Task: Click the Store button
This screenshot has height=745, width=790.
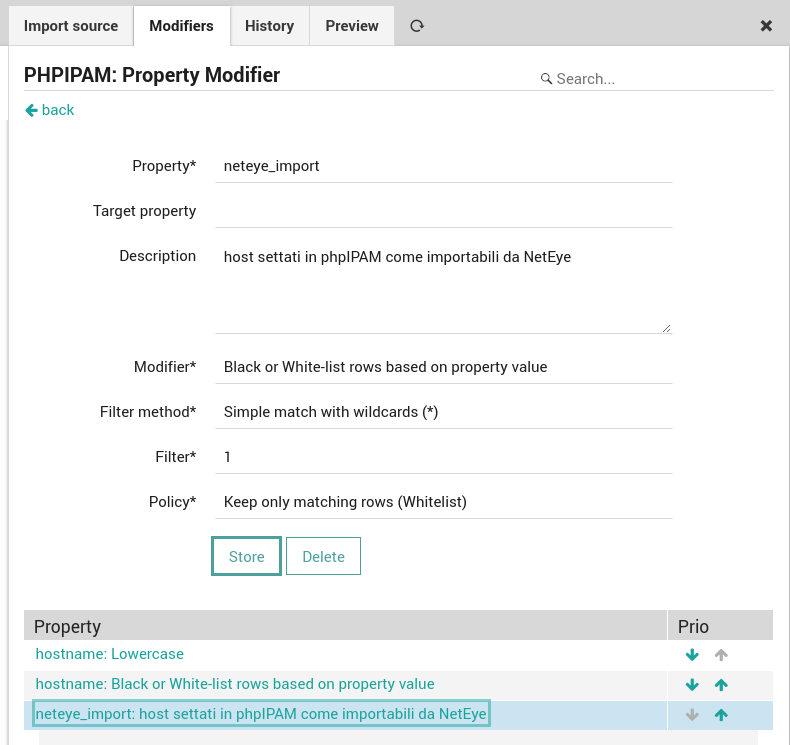Action: pyautogui.click(x=246, y=556)
